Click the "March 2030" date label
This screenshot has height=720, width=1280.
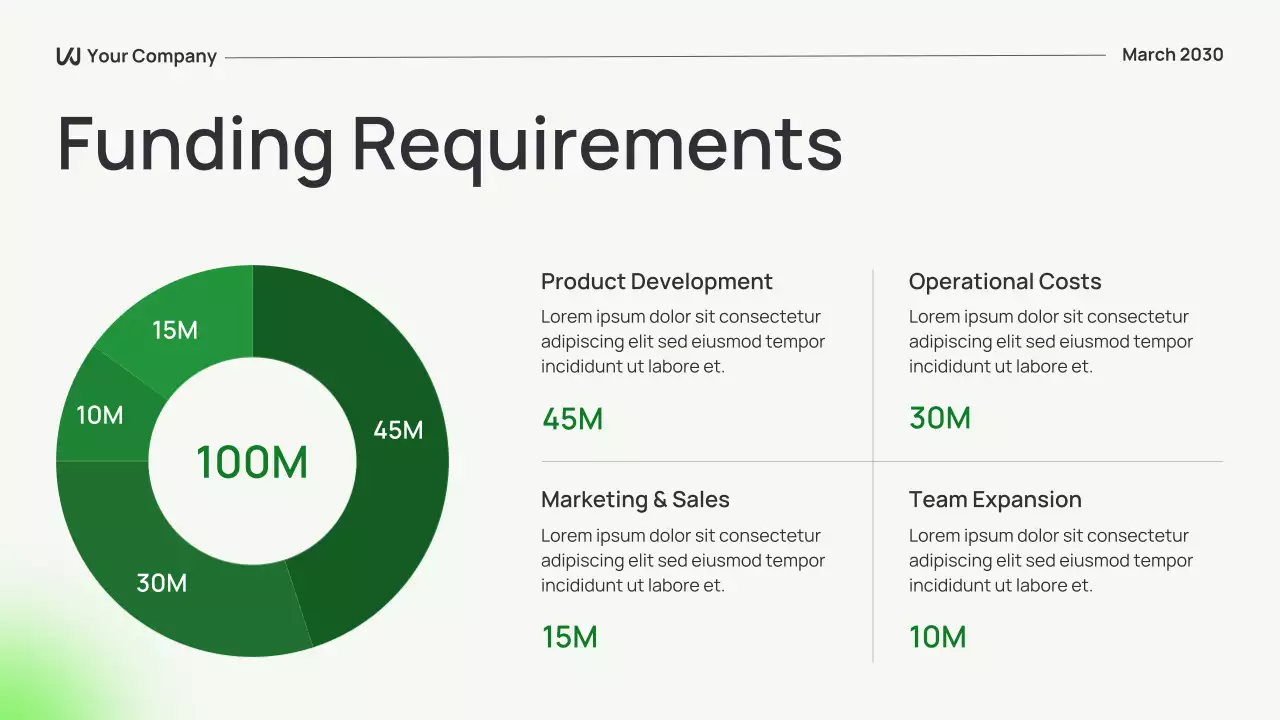pyautogui.click(x=1172, y=55)
